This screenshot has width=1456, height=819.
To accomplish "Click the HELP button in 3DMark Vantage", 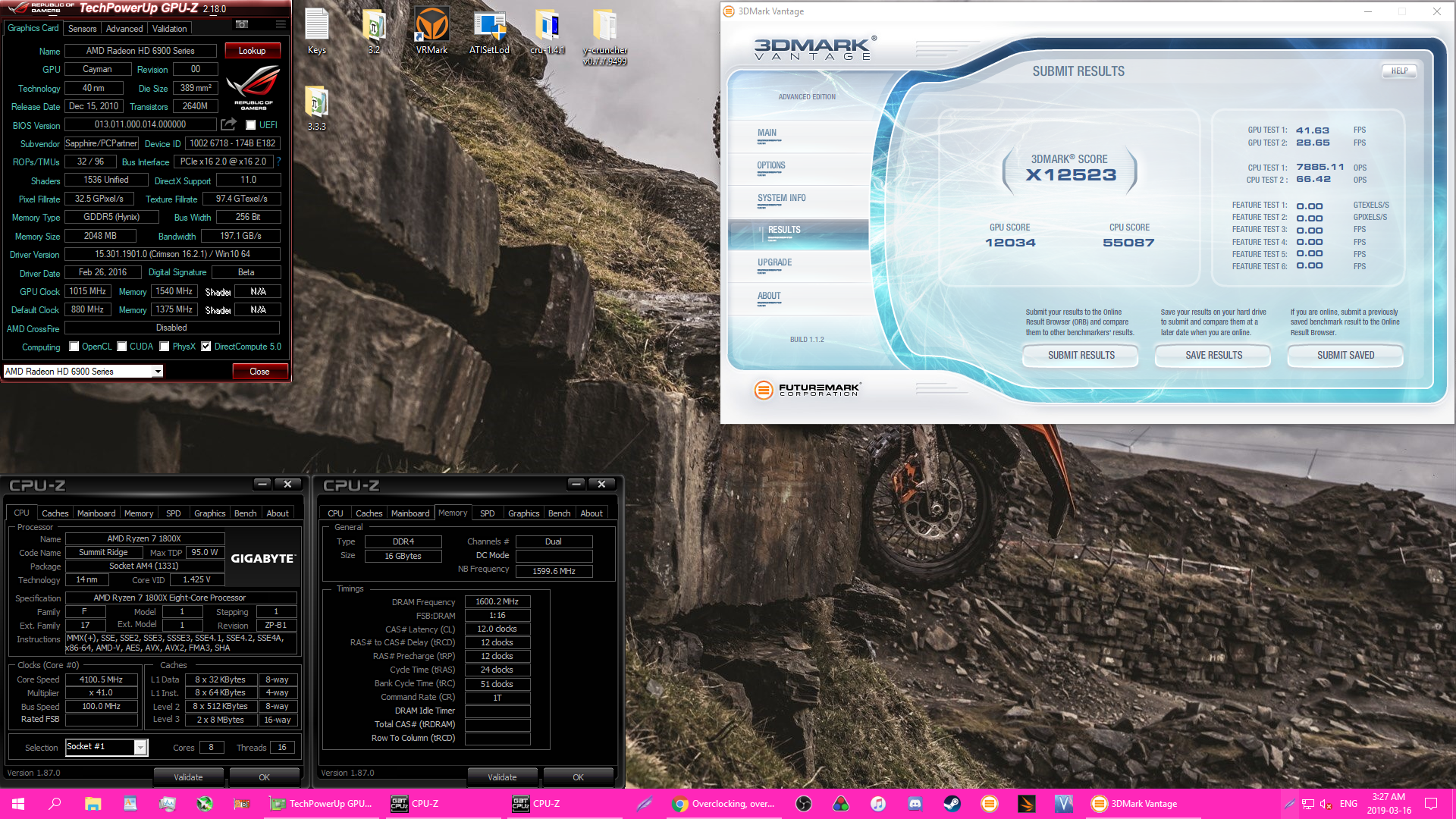I will coord(1399,71).
